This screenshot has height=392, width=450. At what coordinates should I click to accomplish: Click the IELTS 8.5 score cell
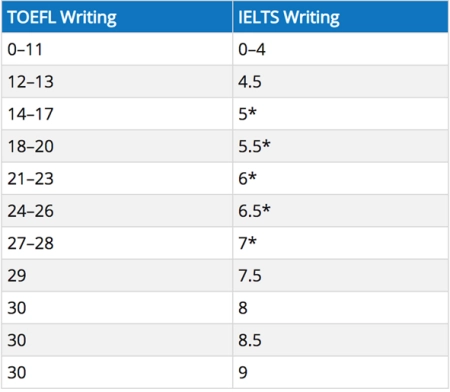coord(340,340)
